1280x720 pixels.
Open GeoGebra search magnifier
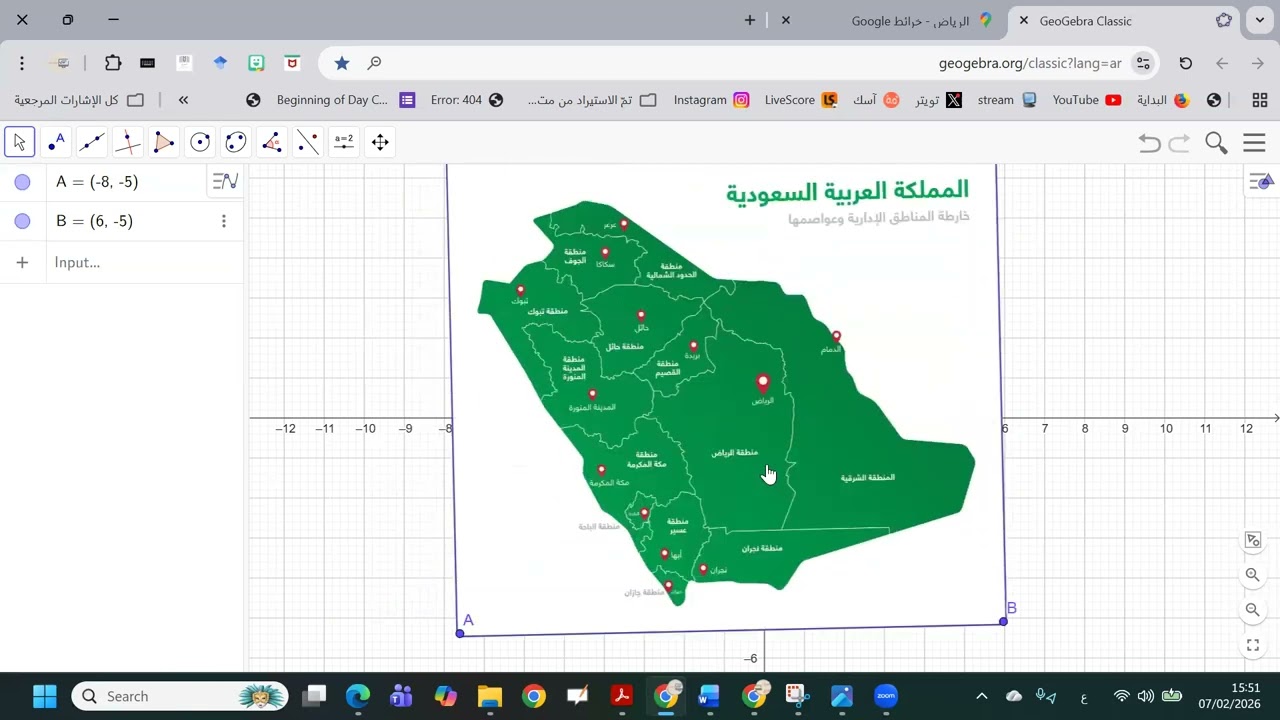1216,143
